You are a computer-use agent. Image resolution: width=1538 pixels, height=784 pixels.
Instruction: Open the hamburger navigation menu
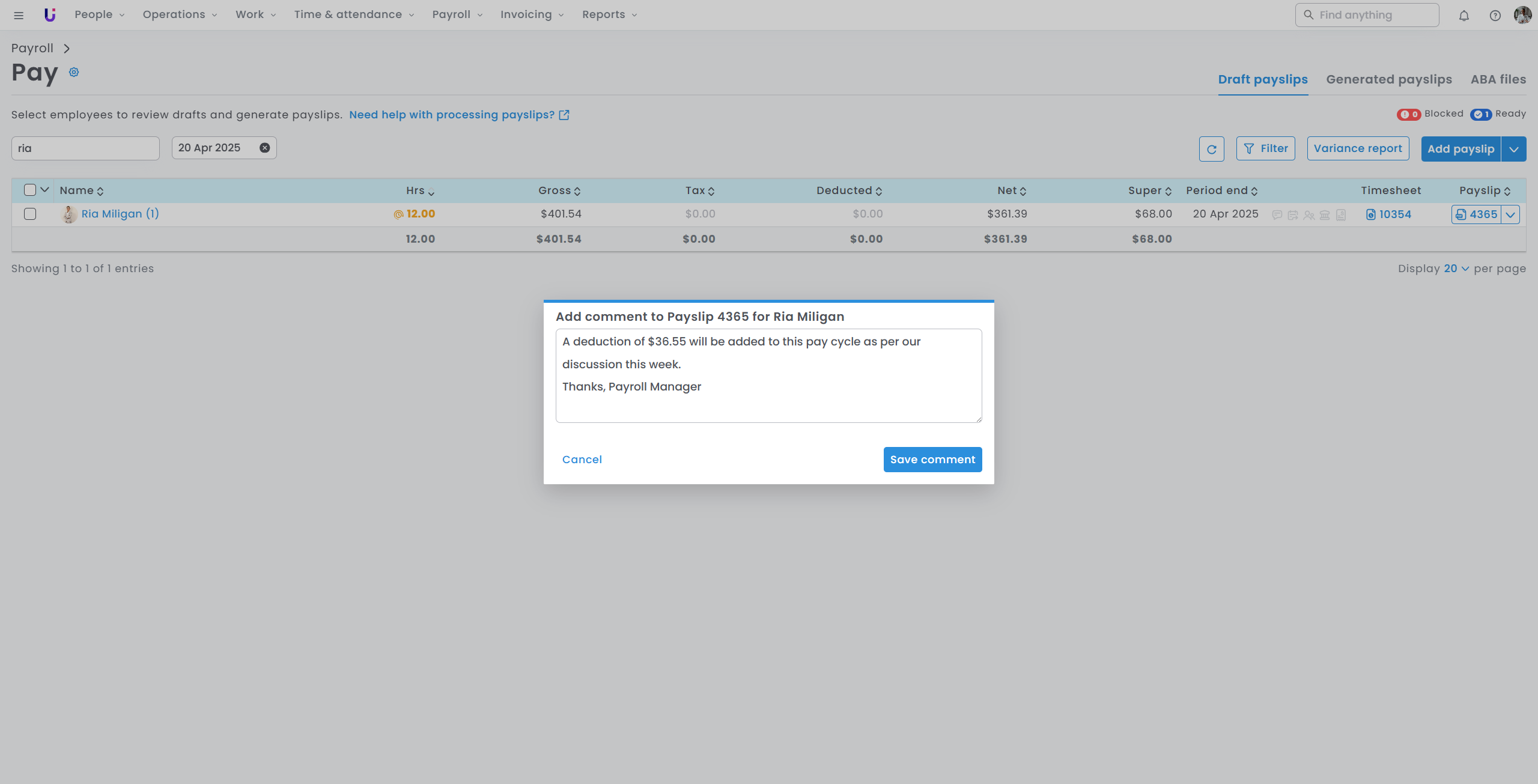point(19,16)
